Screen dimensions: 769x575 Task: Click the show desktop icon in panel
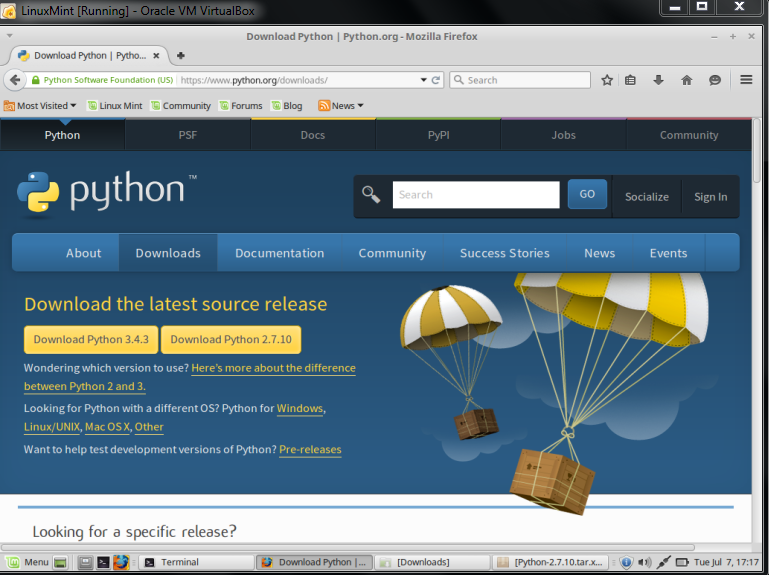60,562
